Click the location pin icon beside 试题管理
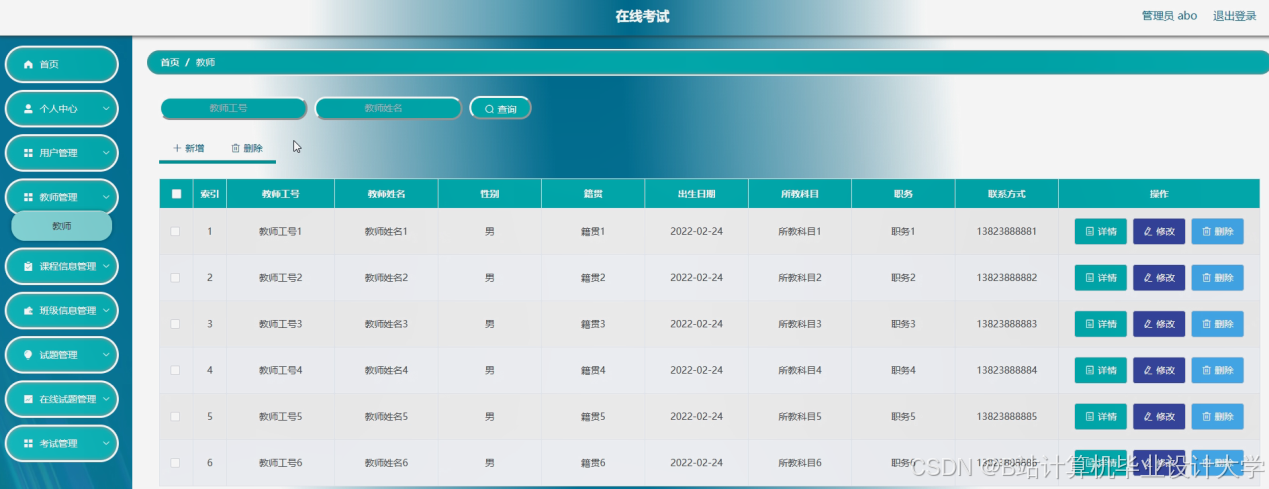This screenshot has width=1269, height=489. pos(28,355)
